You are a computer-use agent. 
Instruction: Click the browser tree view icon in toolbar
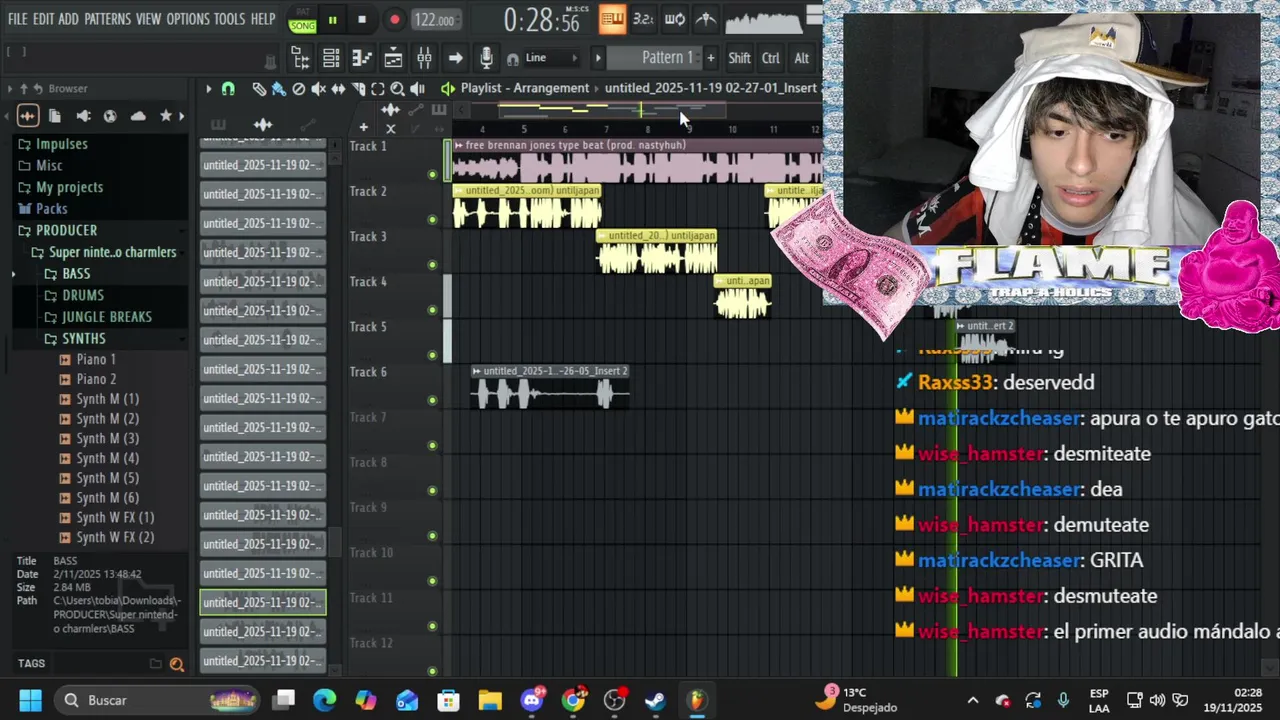(x=301, y=58)
